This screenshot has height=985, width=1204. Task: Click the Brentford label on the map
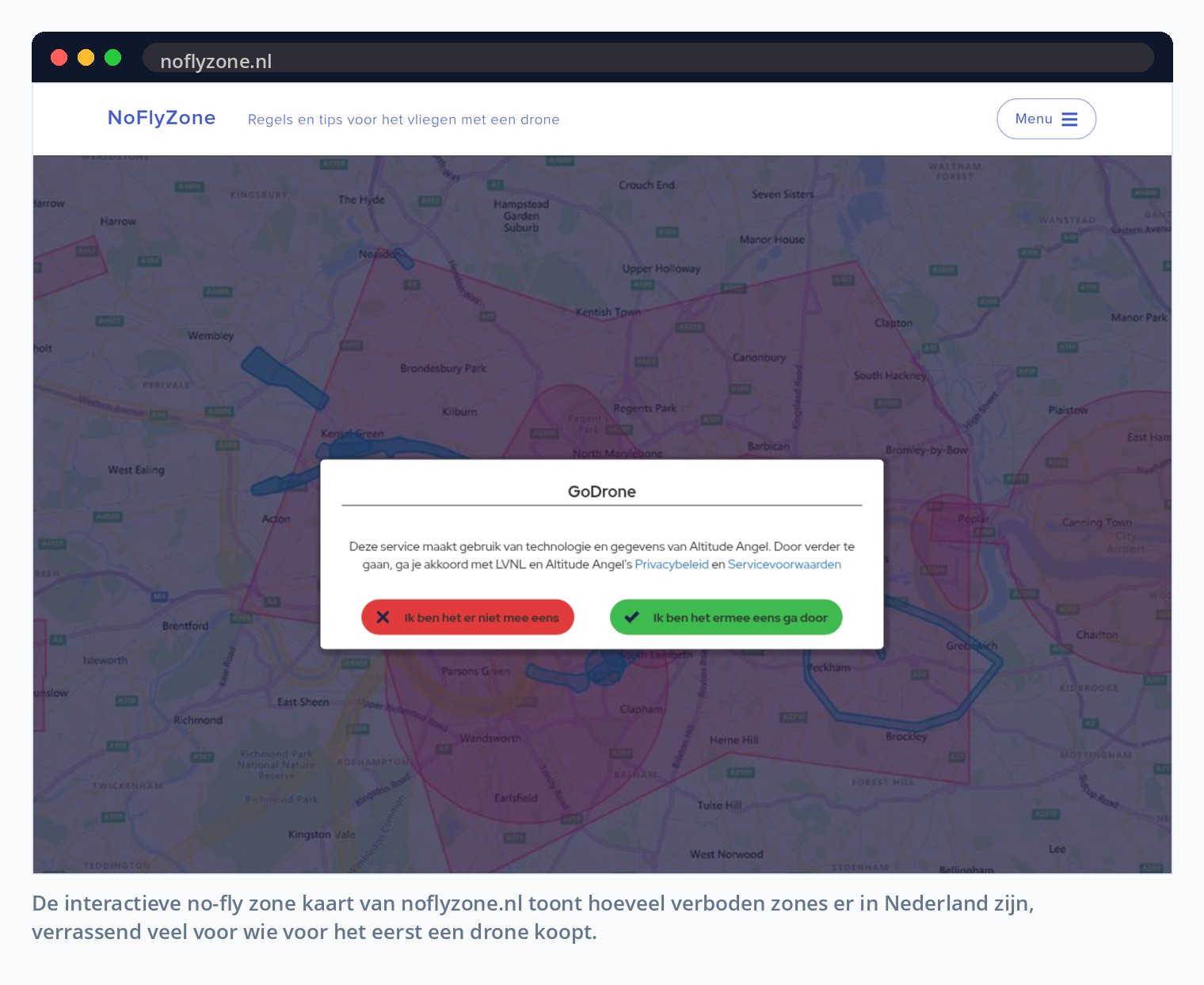(x=185, y=626)
